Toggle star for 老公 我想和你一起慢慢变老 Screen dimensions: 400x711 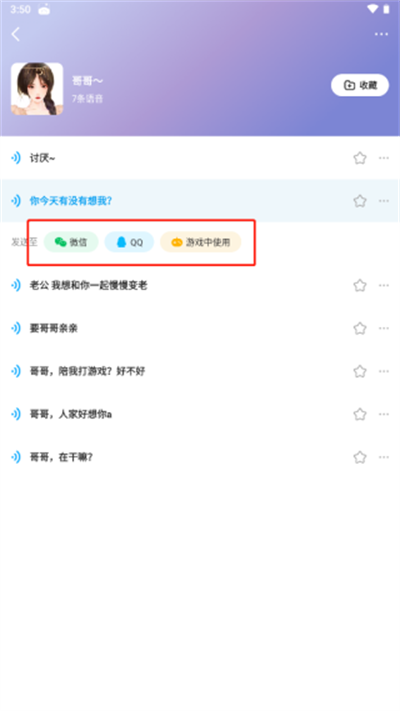(x=360, y=285)
